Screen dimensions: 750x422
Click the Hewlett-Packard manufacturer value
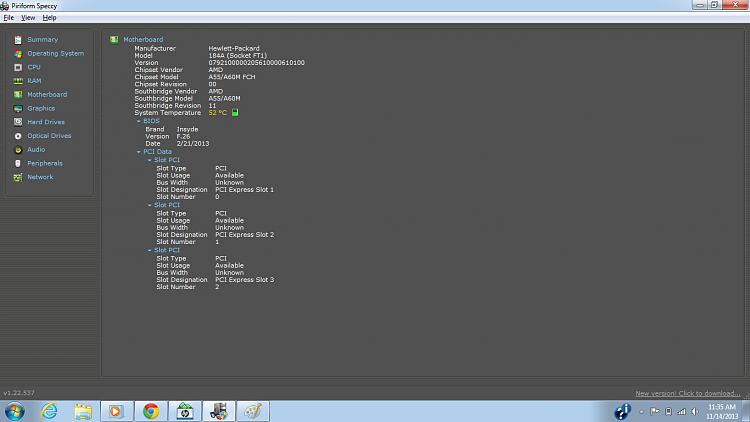coord(234,48)
